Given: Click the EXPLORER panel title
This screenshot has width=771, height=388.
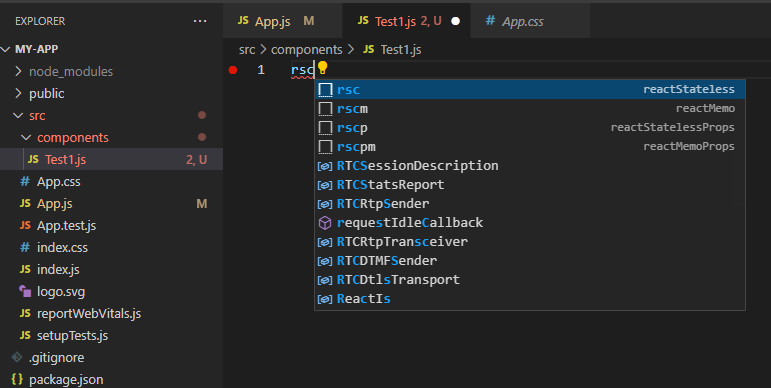Looking at the screenshot, I should tap(40, 21).
